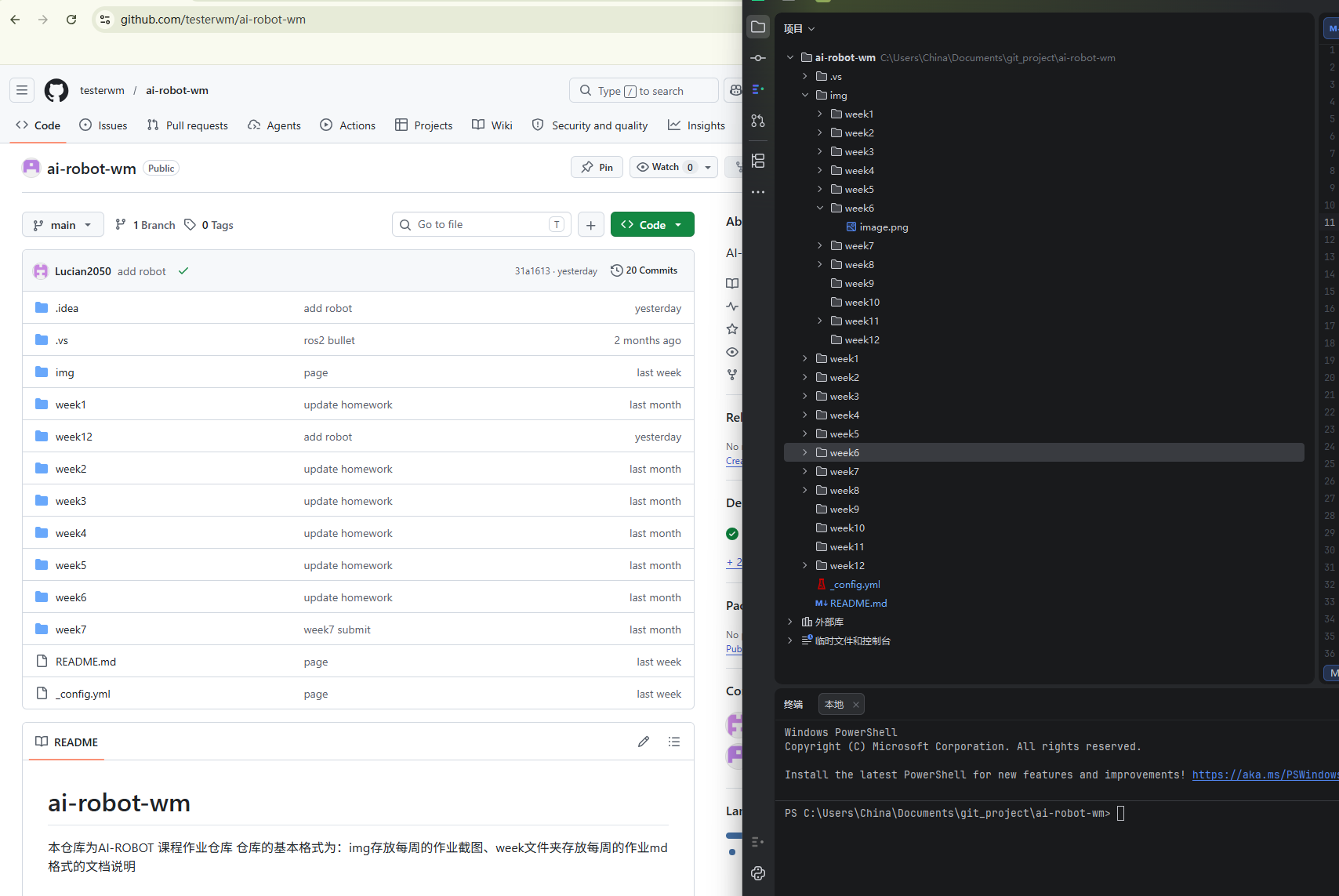Pin the repository
Image resolution: width=1339 pixels, height=896 pixels.
point(597,167)
